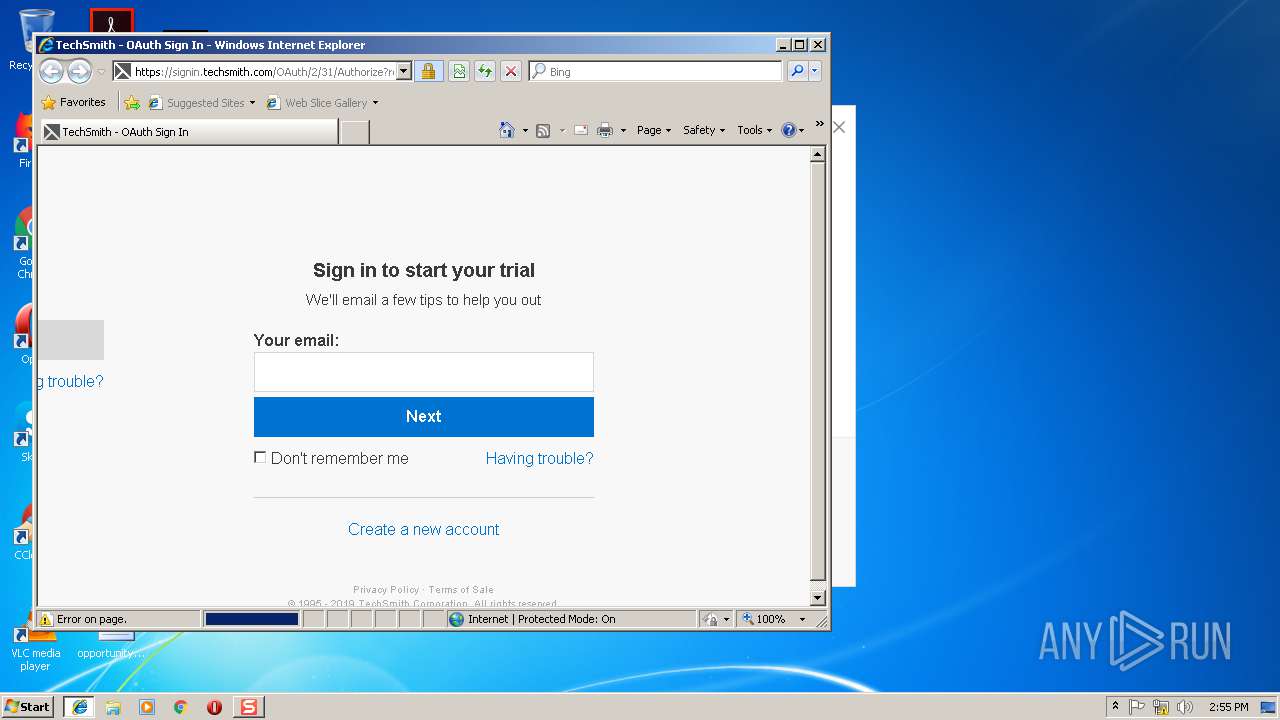Open Windows Explorer folder on the taskbar

coord(113,706)
